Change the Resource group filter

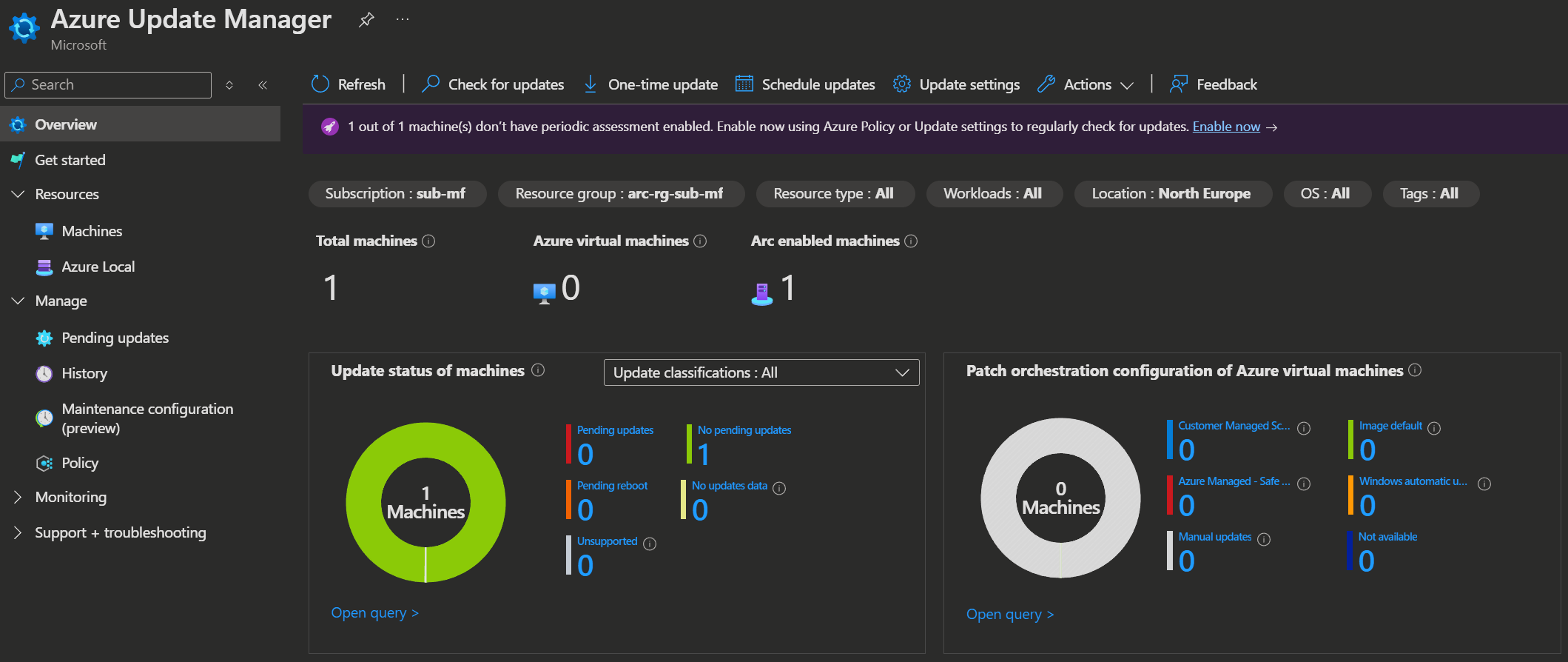(621, 194)
